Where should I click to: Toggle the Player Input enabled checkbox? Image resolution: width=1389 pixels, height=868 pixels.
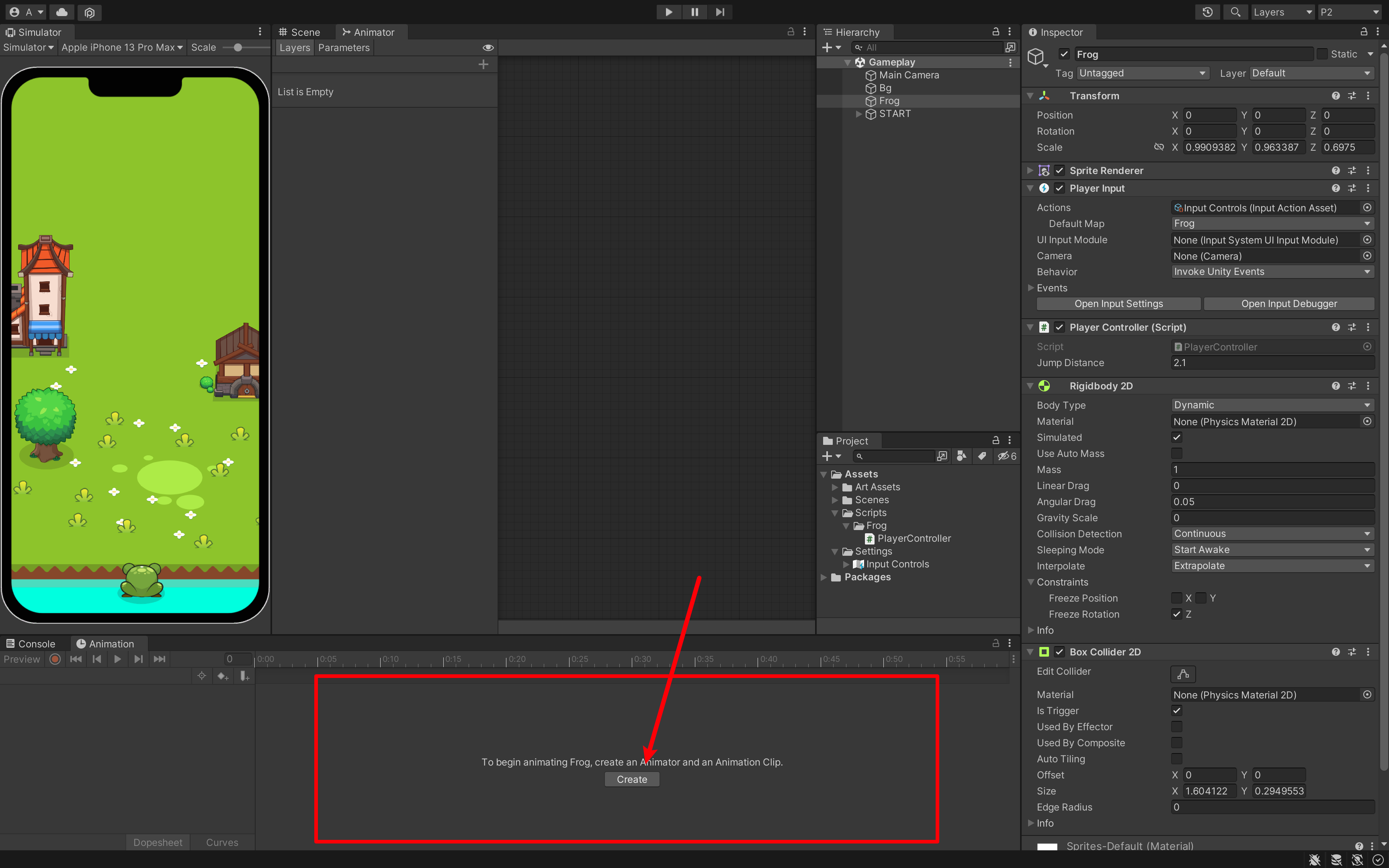pos(1059,188)
